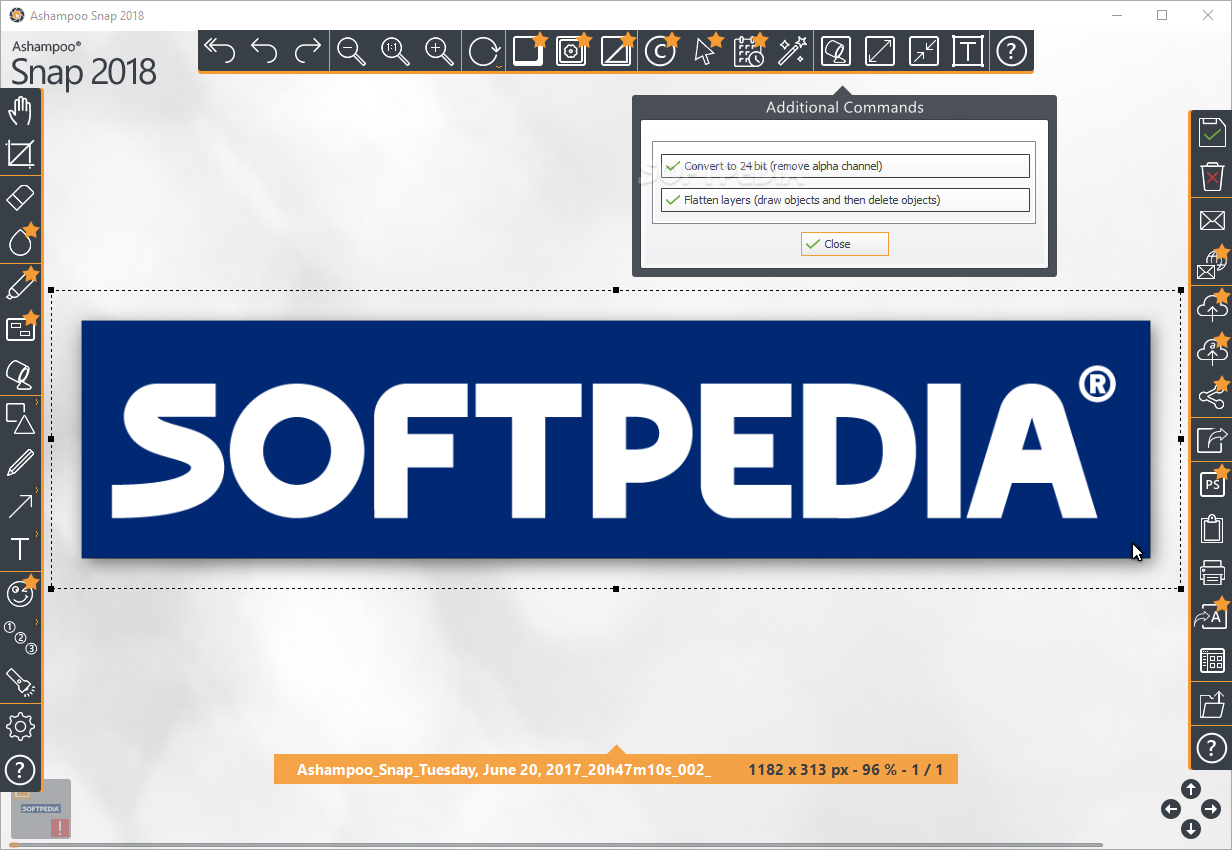Select the highlighter marker tool
Image resolution: width=1232 pixels, height=850 pixels.
point(21,285)
